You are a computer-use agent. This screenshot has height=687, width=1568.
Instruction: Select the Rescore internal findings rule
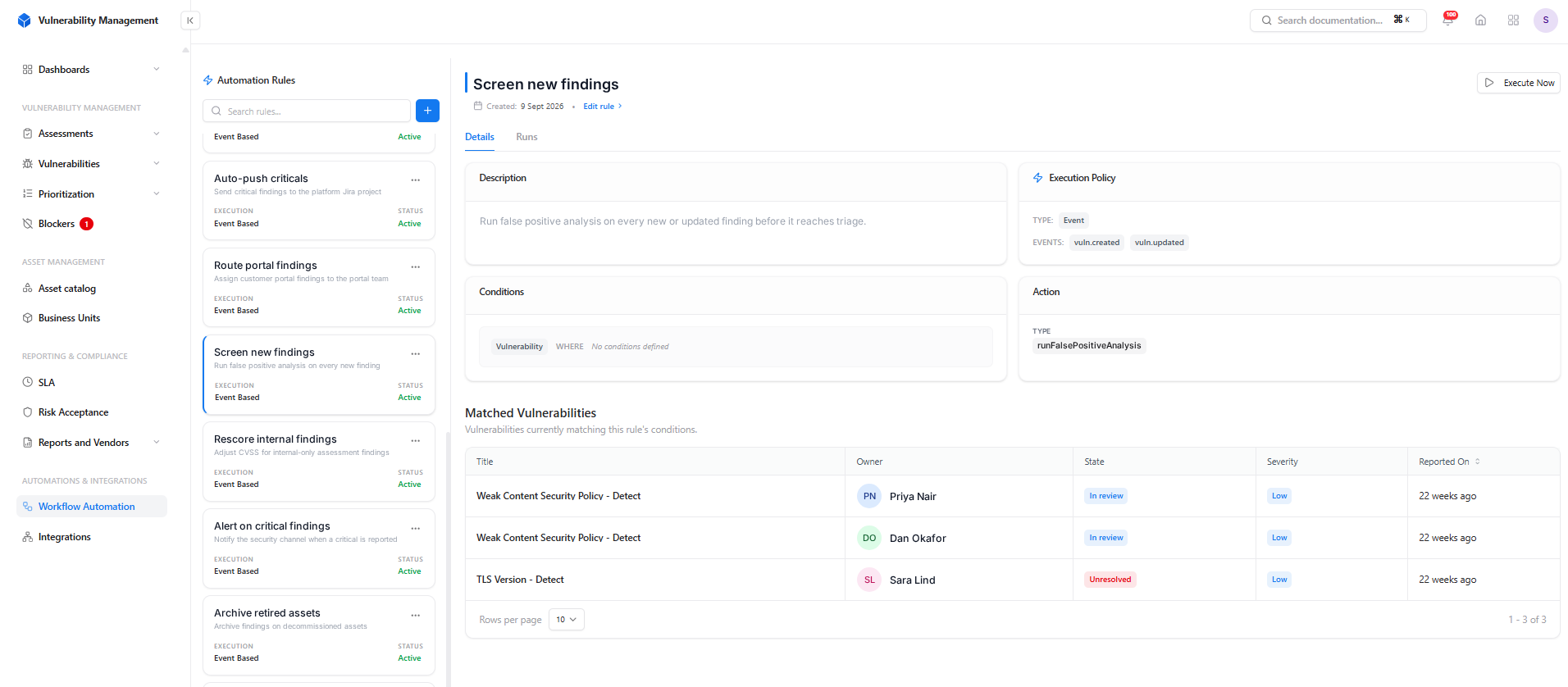pyautogui.click(x=319, y=462)
